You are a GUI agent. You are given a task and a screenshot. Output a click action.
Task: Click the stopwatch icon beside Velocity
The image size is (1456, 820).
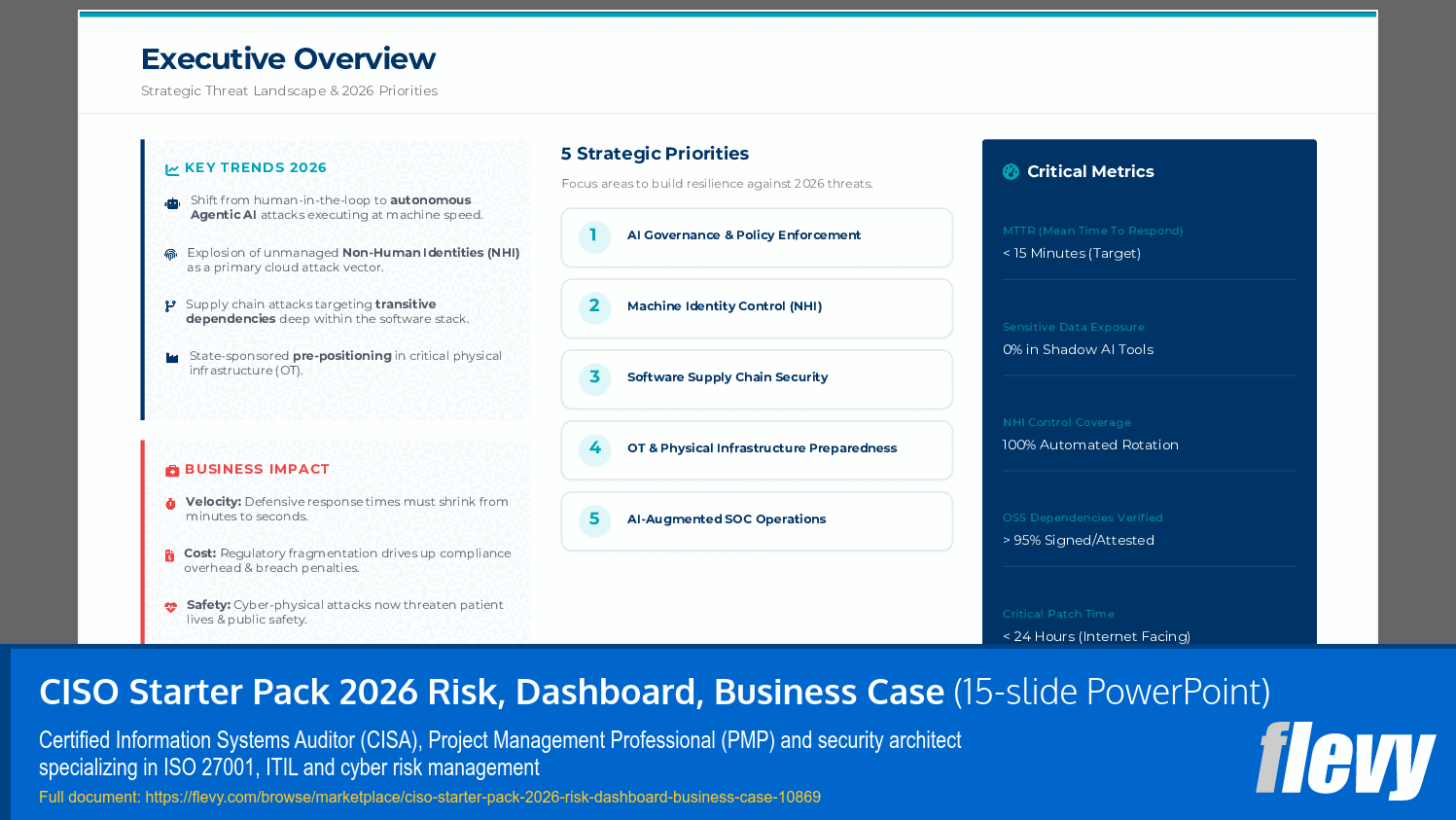point(171,505)
